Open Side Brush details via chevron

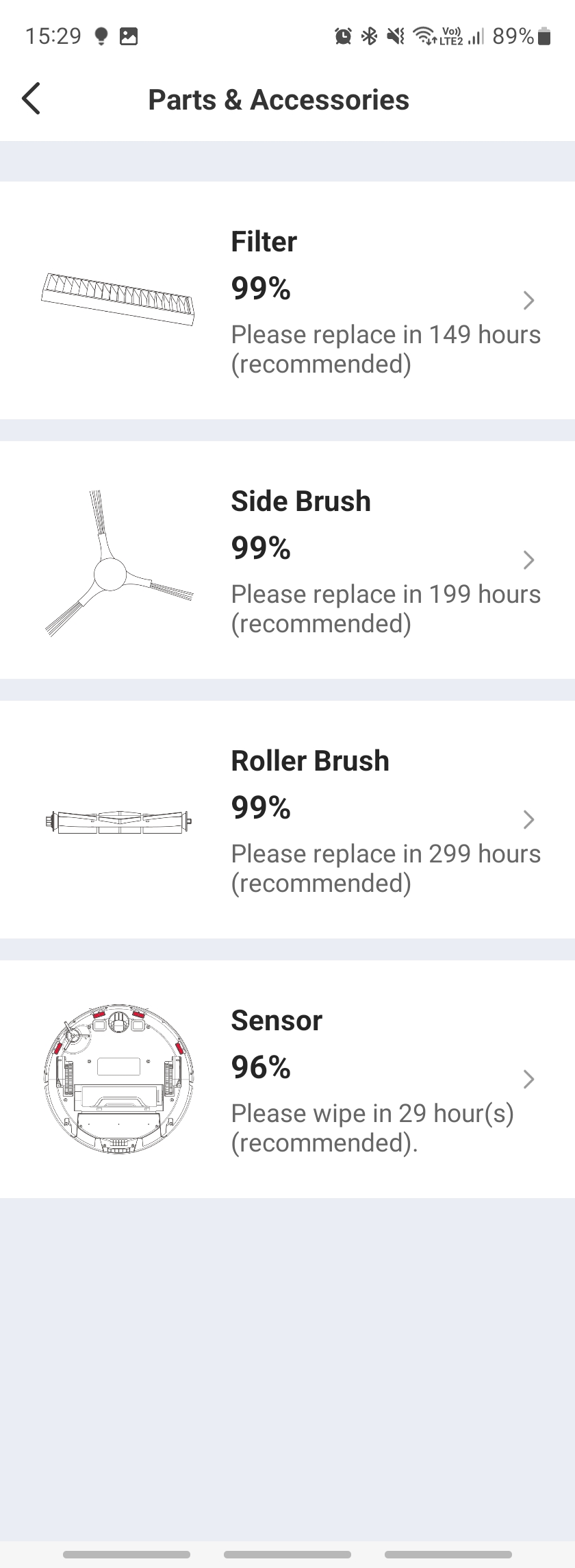pyautogui.click(x=528, y=560)
